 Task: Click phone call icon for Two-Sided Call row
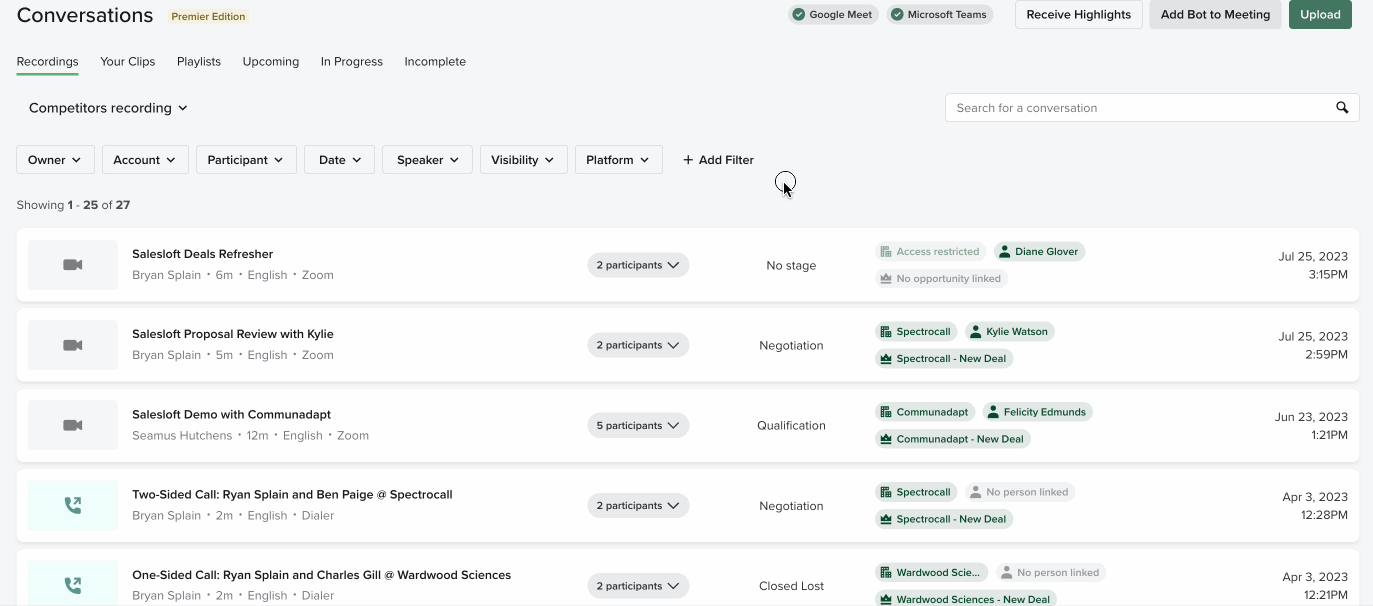[x=73, y=506]
